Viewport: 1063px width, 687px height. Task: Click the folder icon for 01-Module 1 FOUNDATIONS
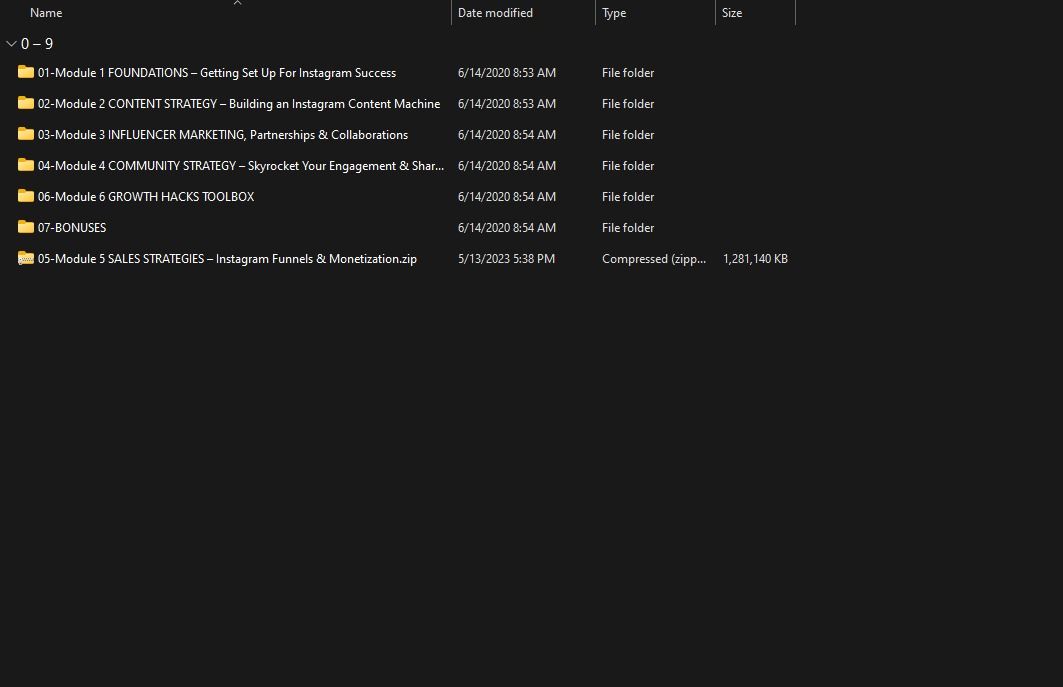coord(26,72)
